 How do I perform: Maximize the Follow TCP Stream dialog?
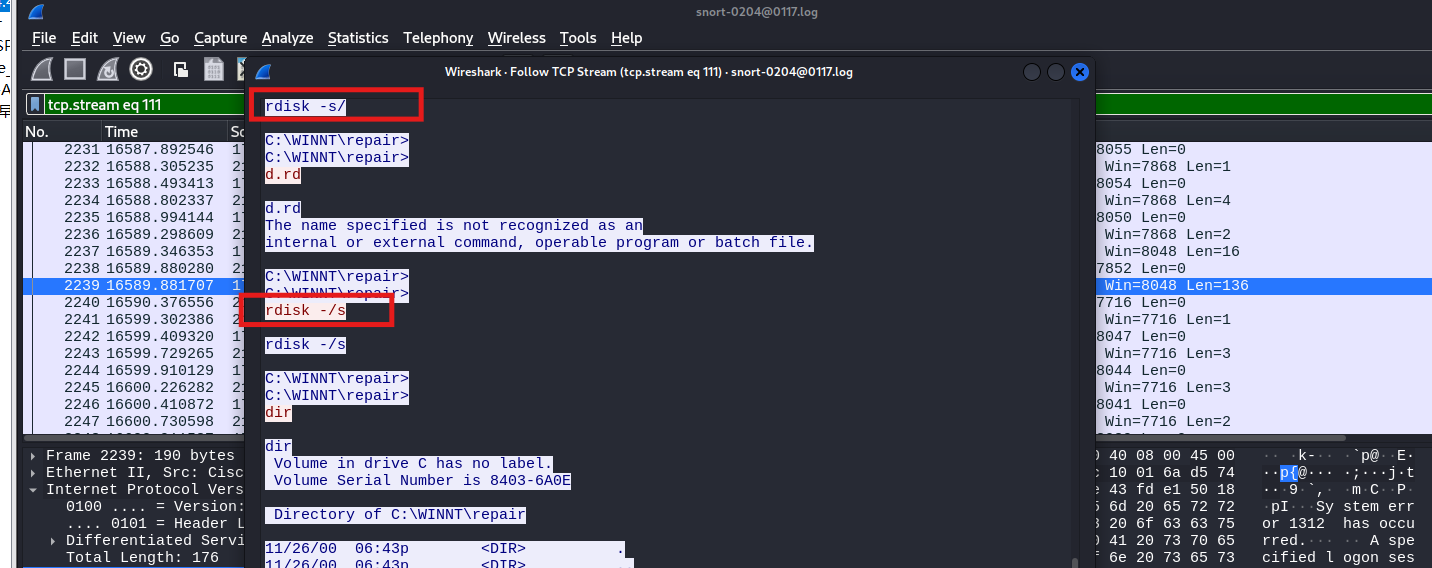click(1057, 72)
